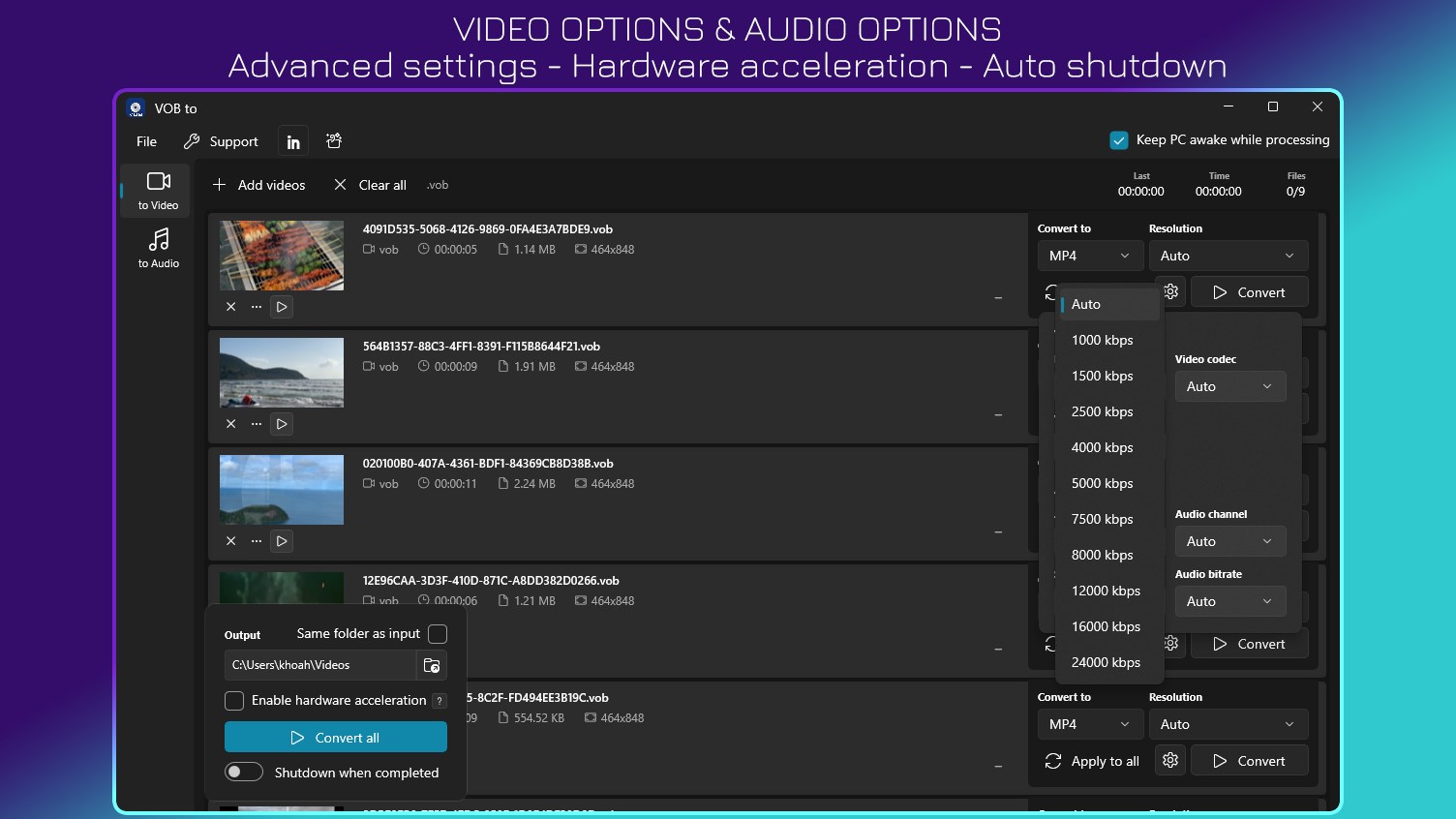This screenshot has height=819, width=1456.
Task: Enable hardware acceleration
Action: 233,700
